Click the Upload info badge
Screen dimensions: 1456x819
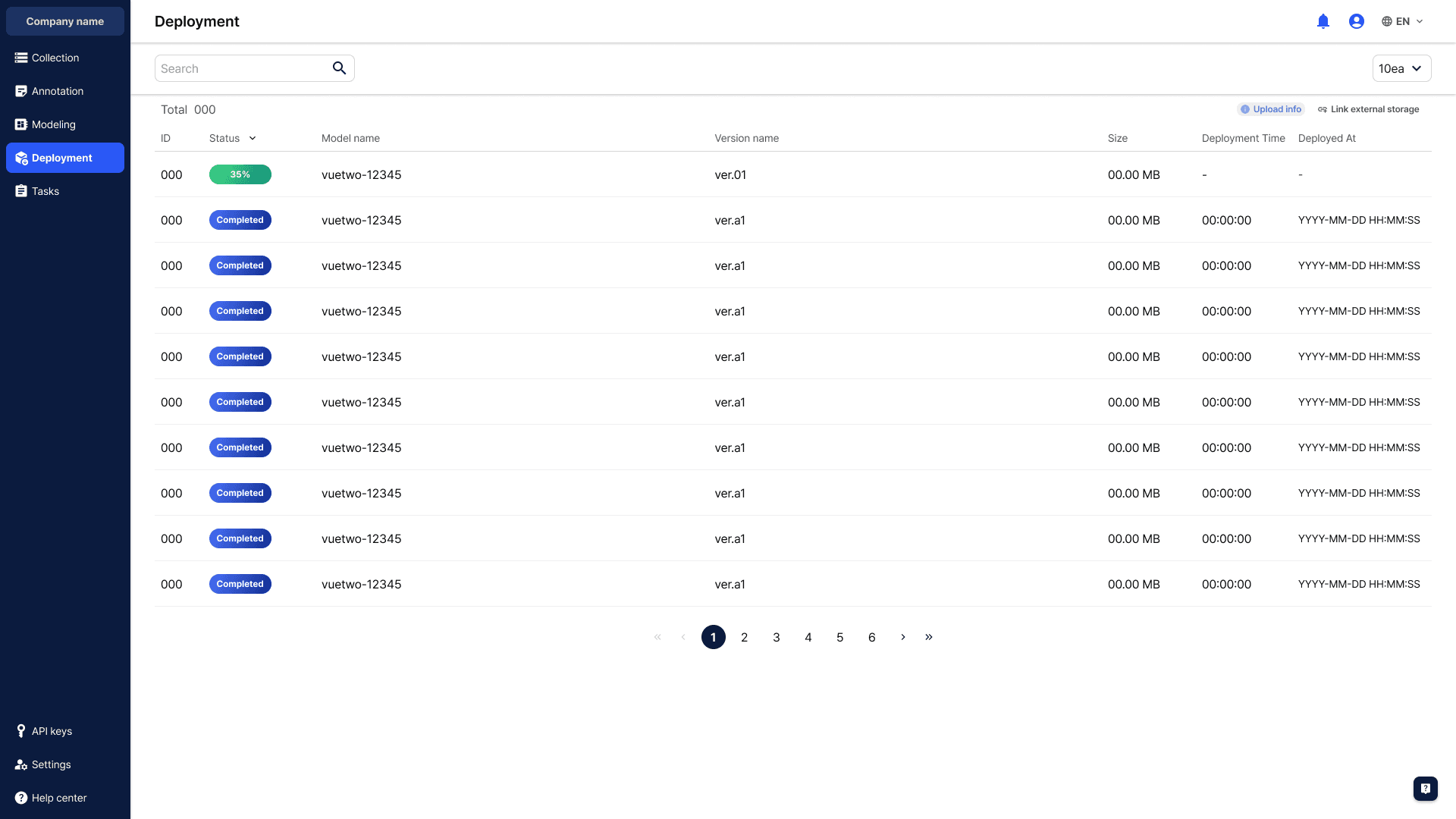[x=1271, y=109]
